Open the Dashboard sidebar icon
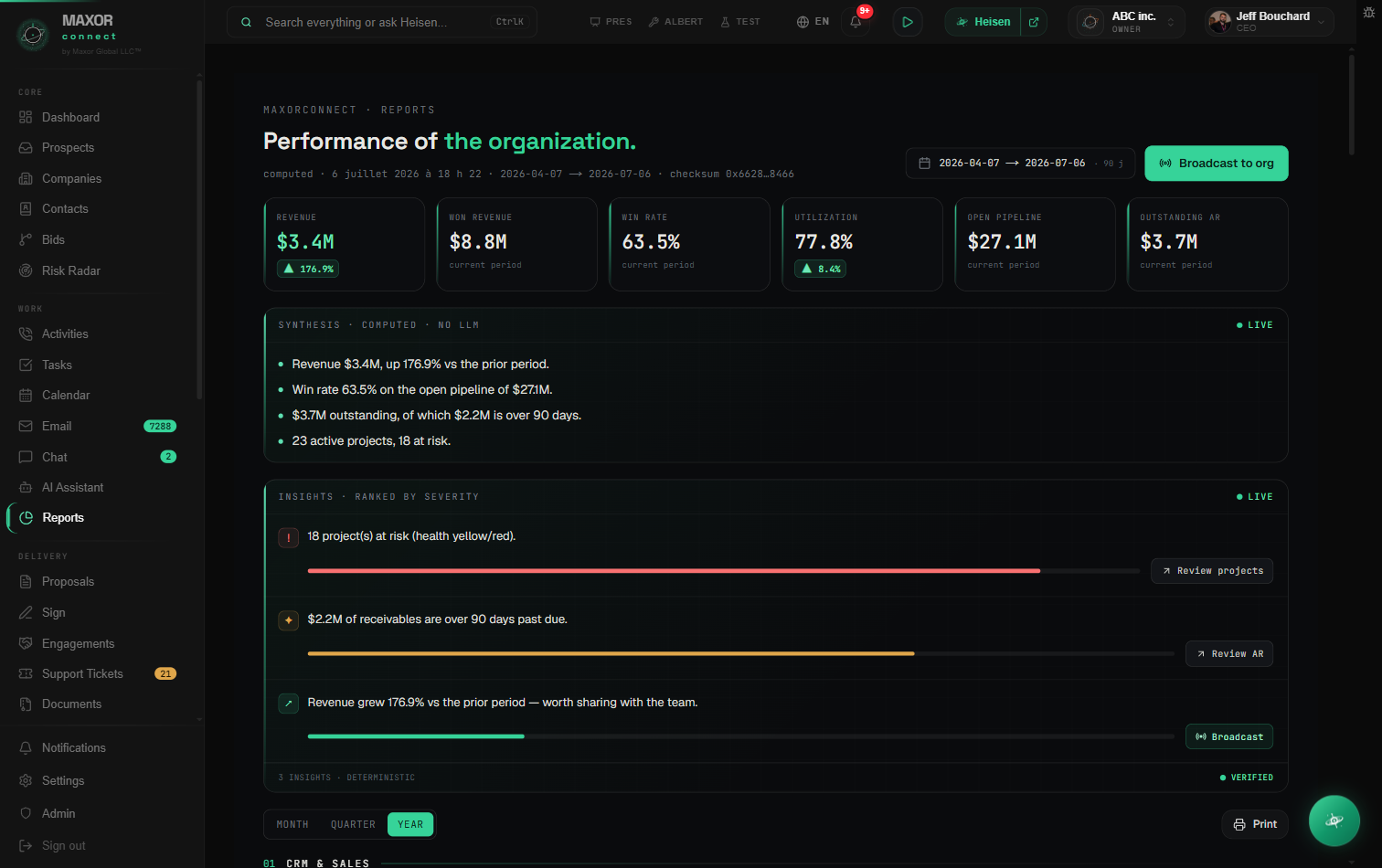This screenshot has height=868, width=1382. tap(26, 117)
